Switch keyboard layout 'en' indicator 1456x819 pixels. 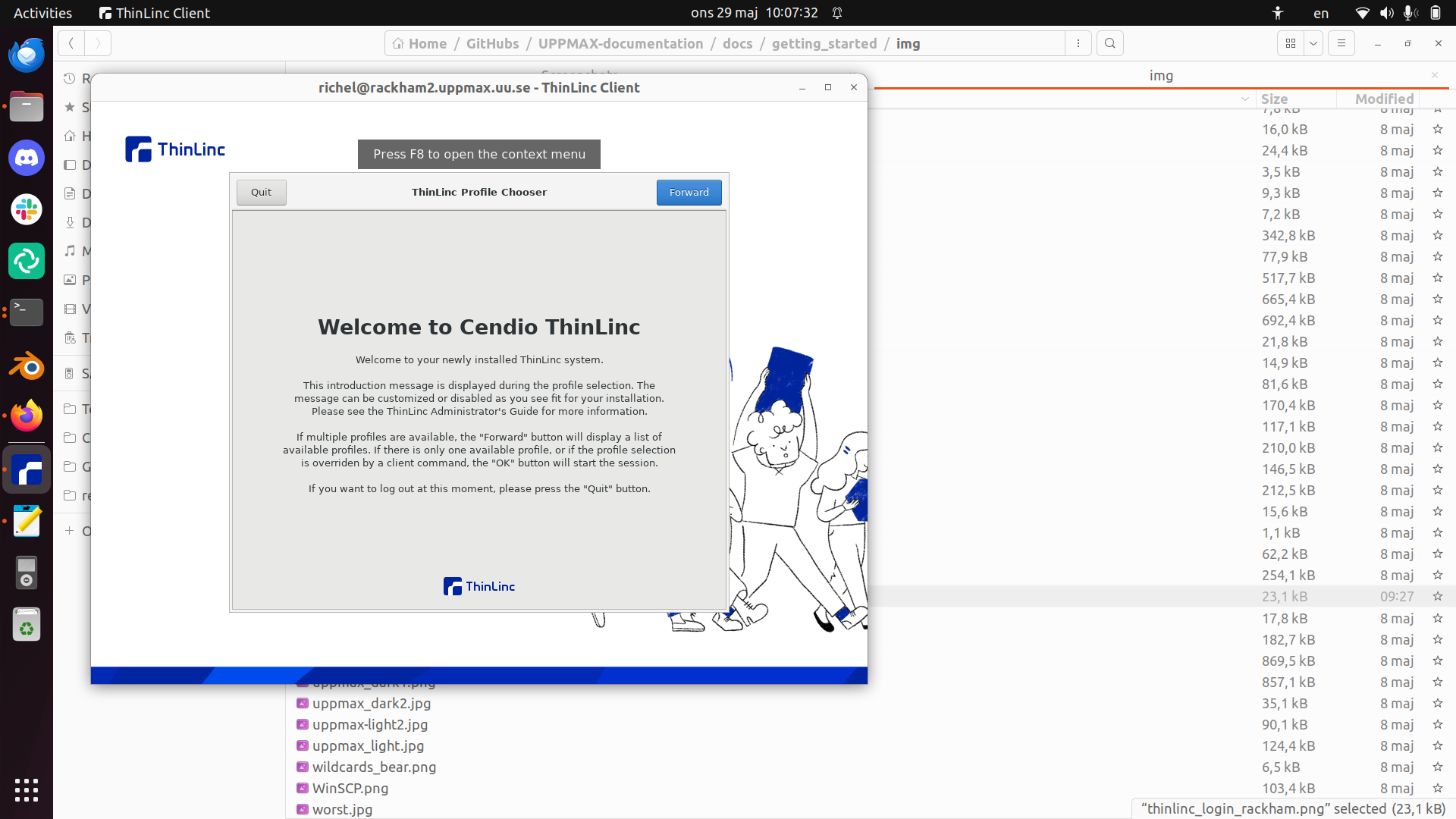(x=1321, y=13)
